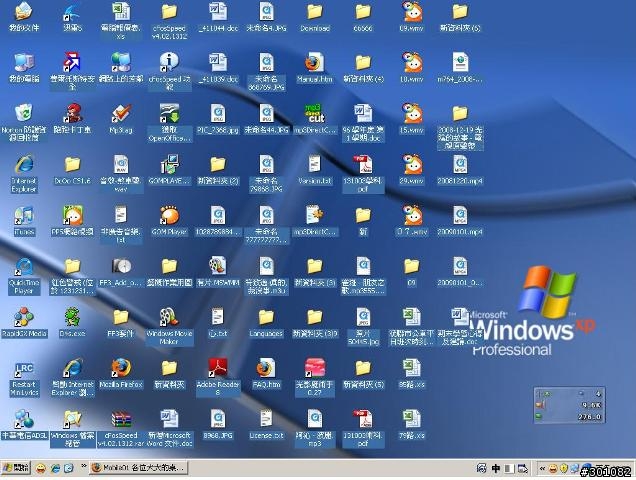Image resolution: width=636 pixels, height=480 pixels.
Task: Launch Internet Explorer from quick launch bar
Action: click(55, 469)
